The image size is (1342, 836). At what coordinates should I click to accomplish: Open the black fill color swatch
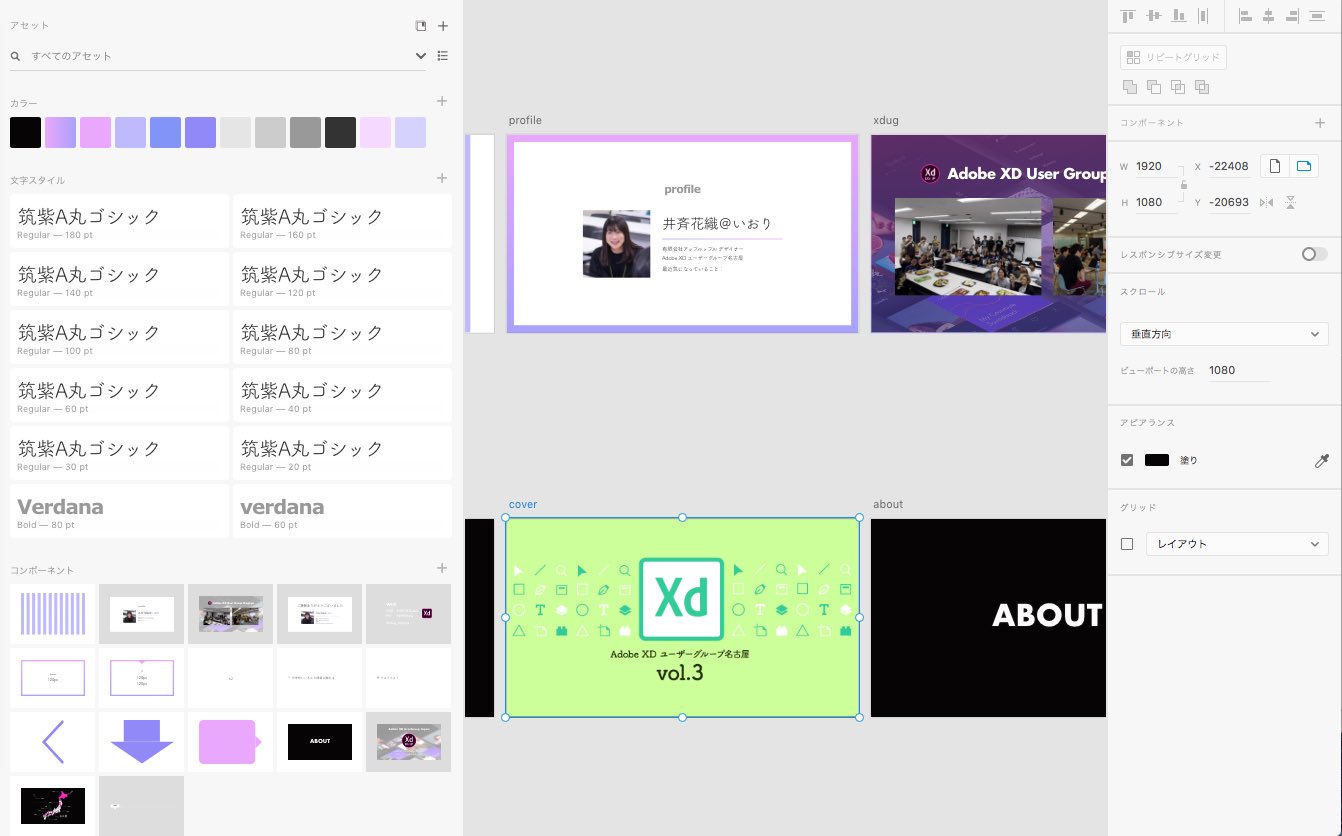click(x=1157, y=460)
